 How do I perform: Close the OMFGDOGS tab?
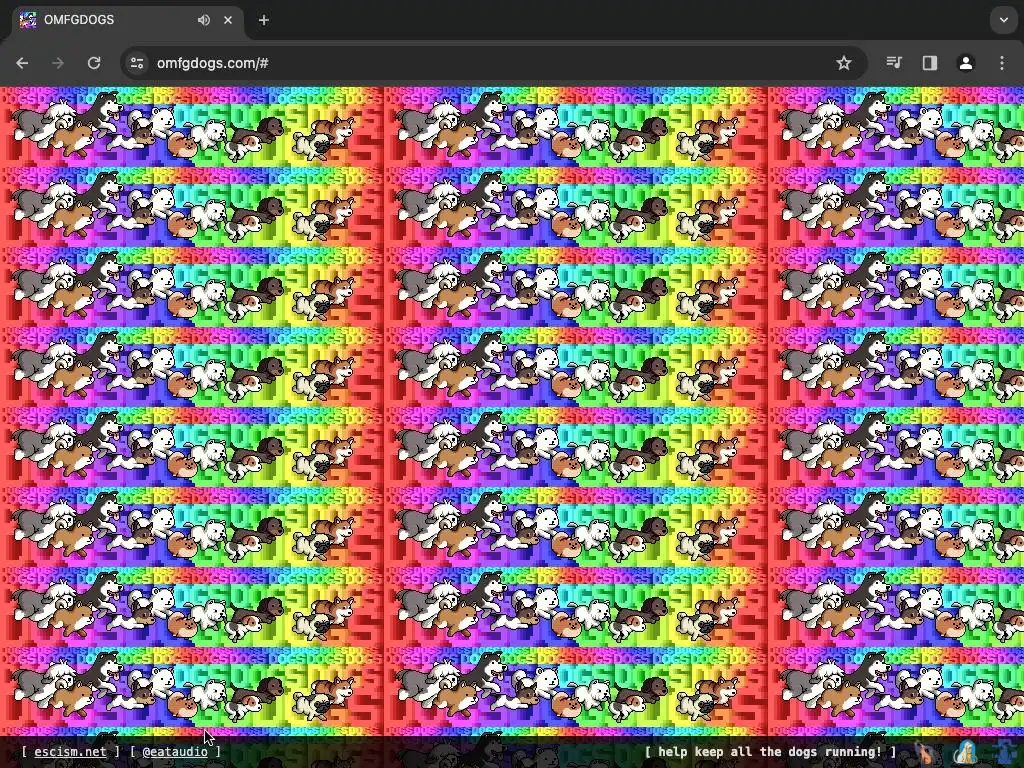click(x=228, y=20)
